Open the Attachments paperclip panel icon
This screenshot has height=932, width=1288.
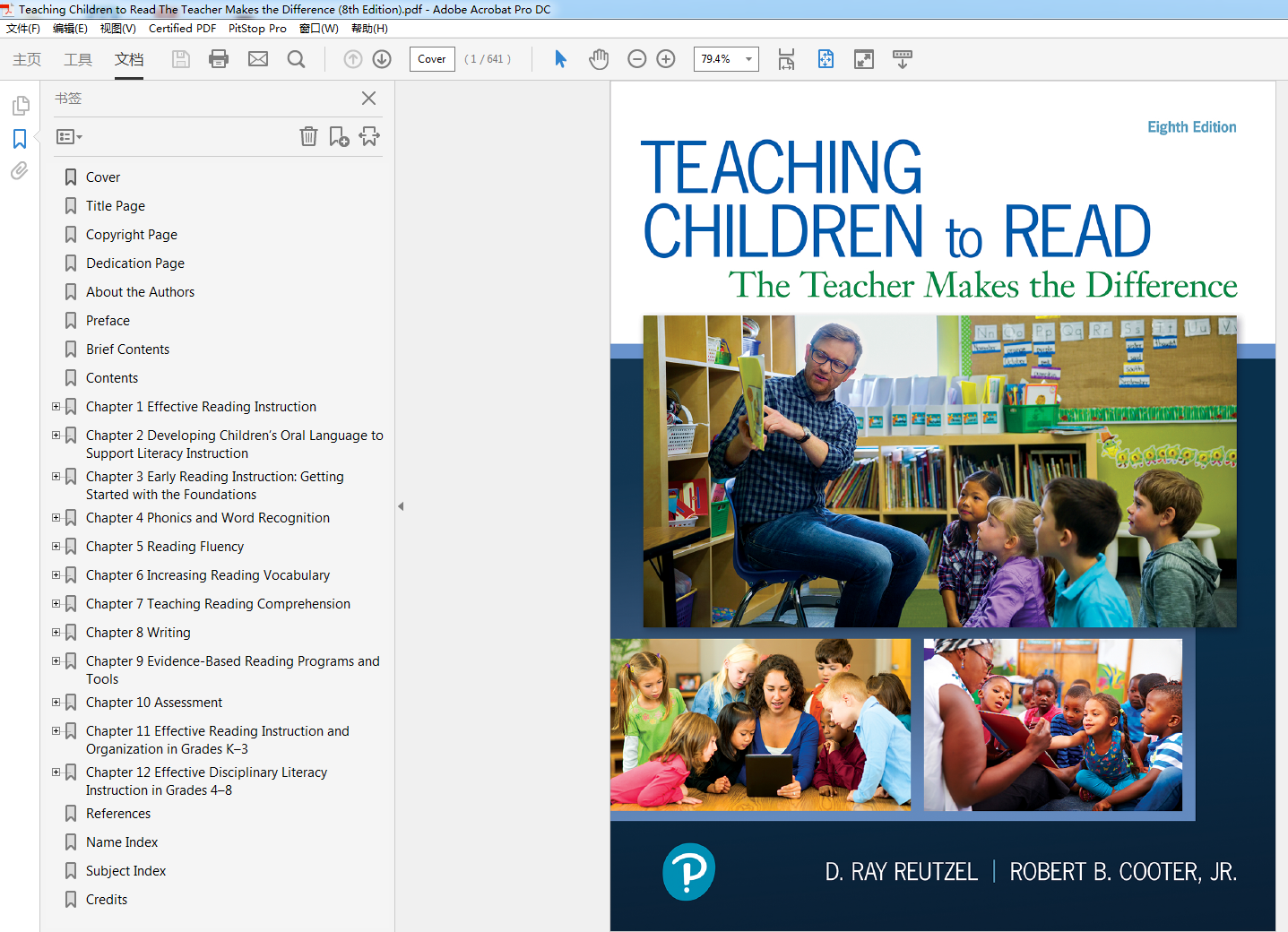click(x=20, y=170)
